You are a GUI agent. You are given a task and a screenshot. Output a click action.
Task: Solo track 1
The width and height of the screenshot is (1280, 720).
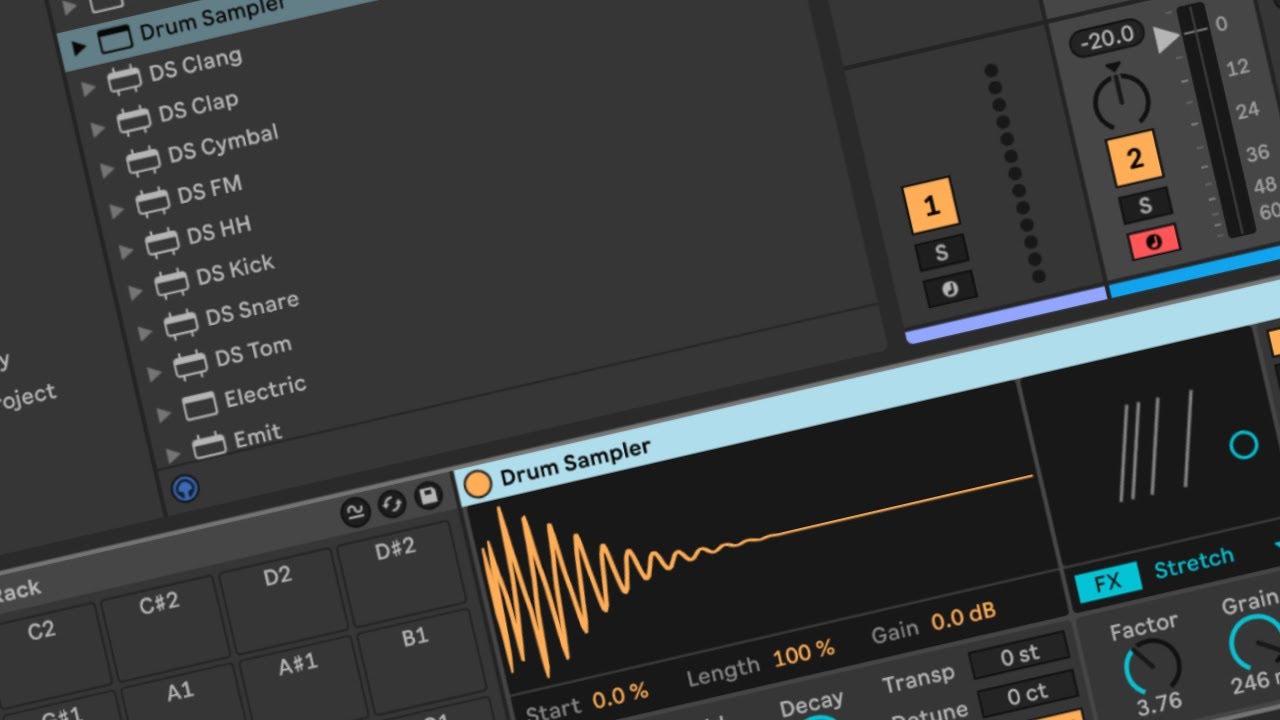(941, 254)
